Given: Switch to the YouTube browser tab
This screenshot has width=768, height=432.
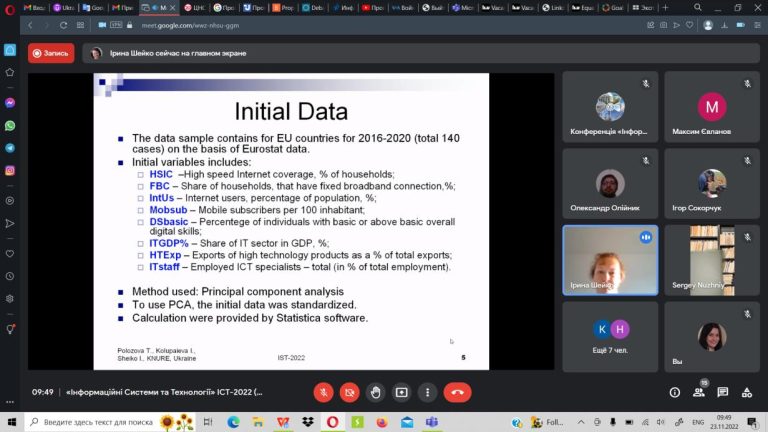Looking at the screenshot, I should tap(373, 8).
